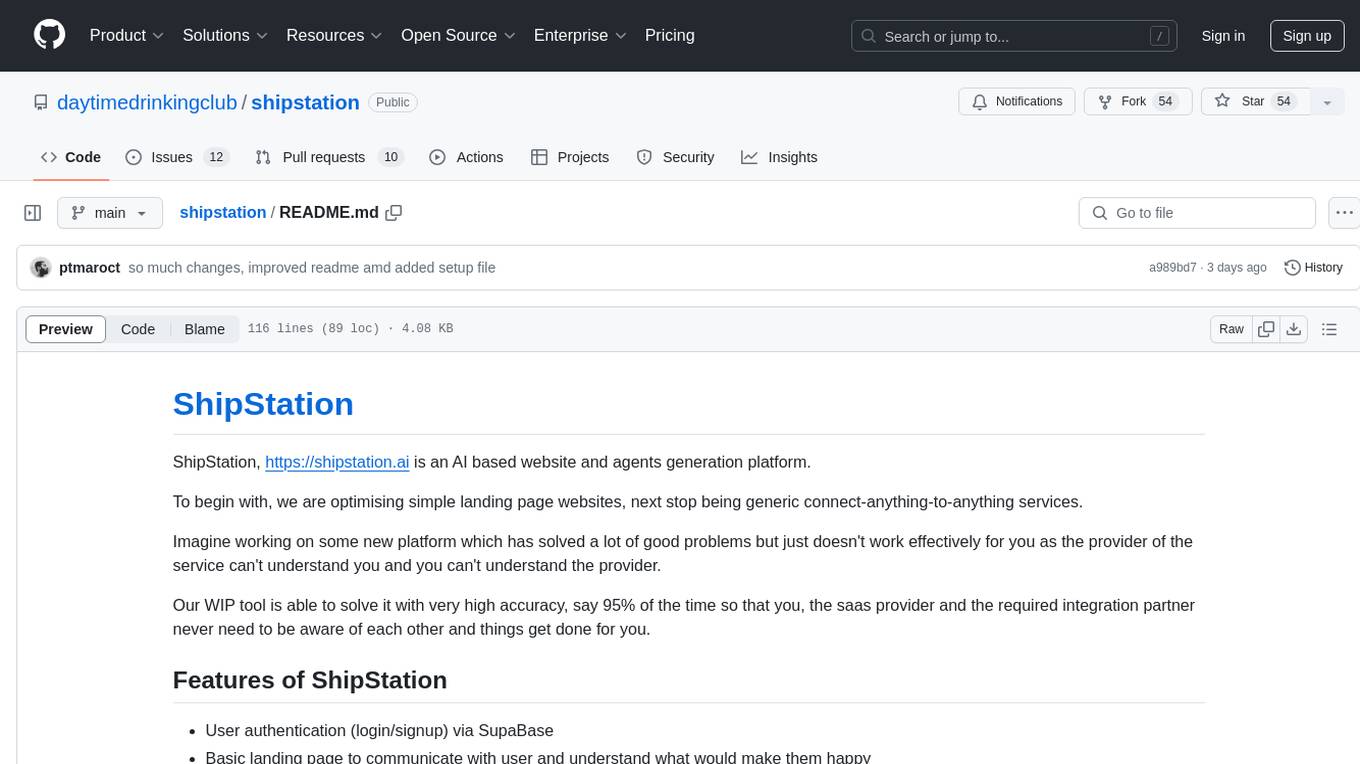This screenshot has width=1360, height=764.
Task: Click the Pull requests count badge 10
Action: (x=391, y=157)
